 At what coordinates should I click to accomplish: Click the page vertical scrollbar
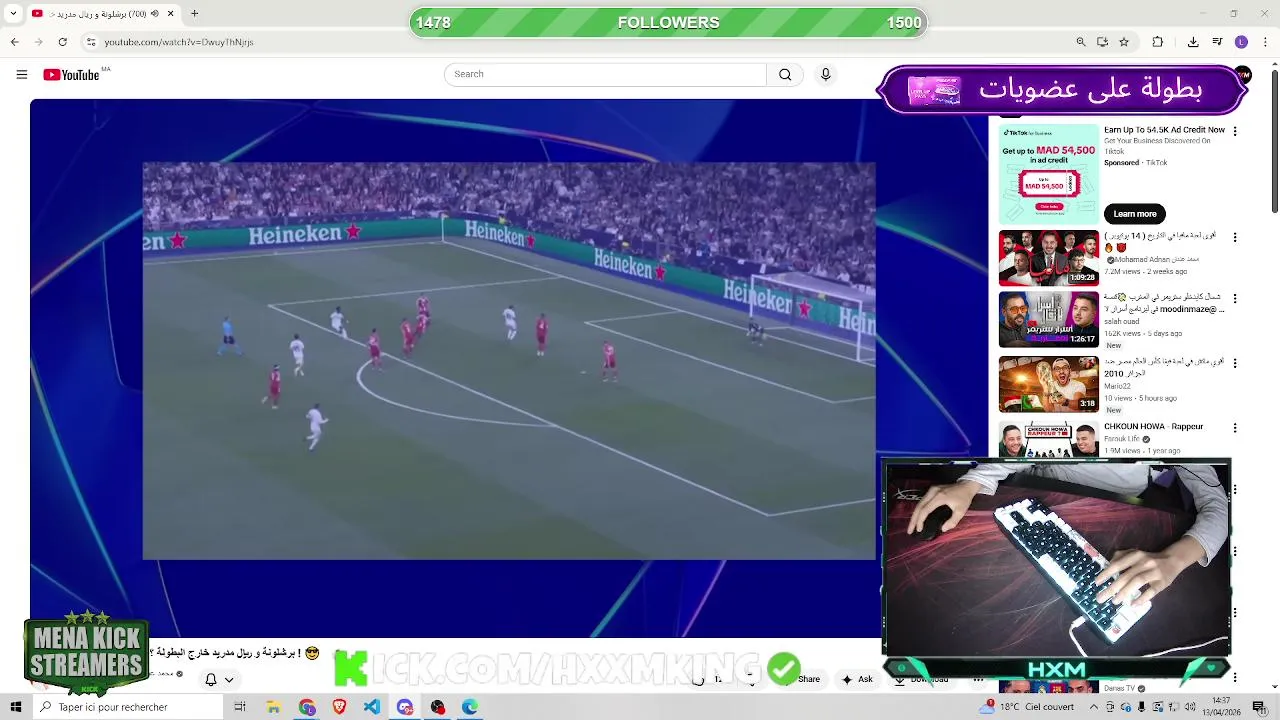tap(1274, 140)
